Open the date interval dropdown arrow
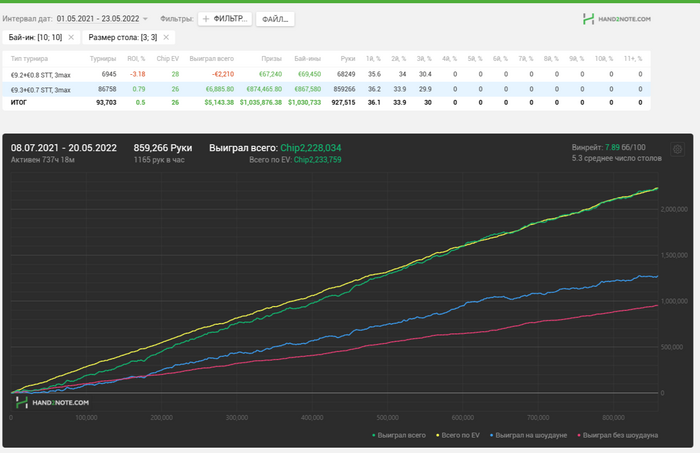This screenshot has height=453, width=700. [145, 19]
